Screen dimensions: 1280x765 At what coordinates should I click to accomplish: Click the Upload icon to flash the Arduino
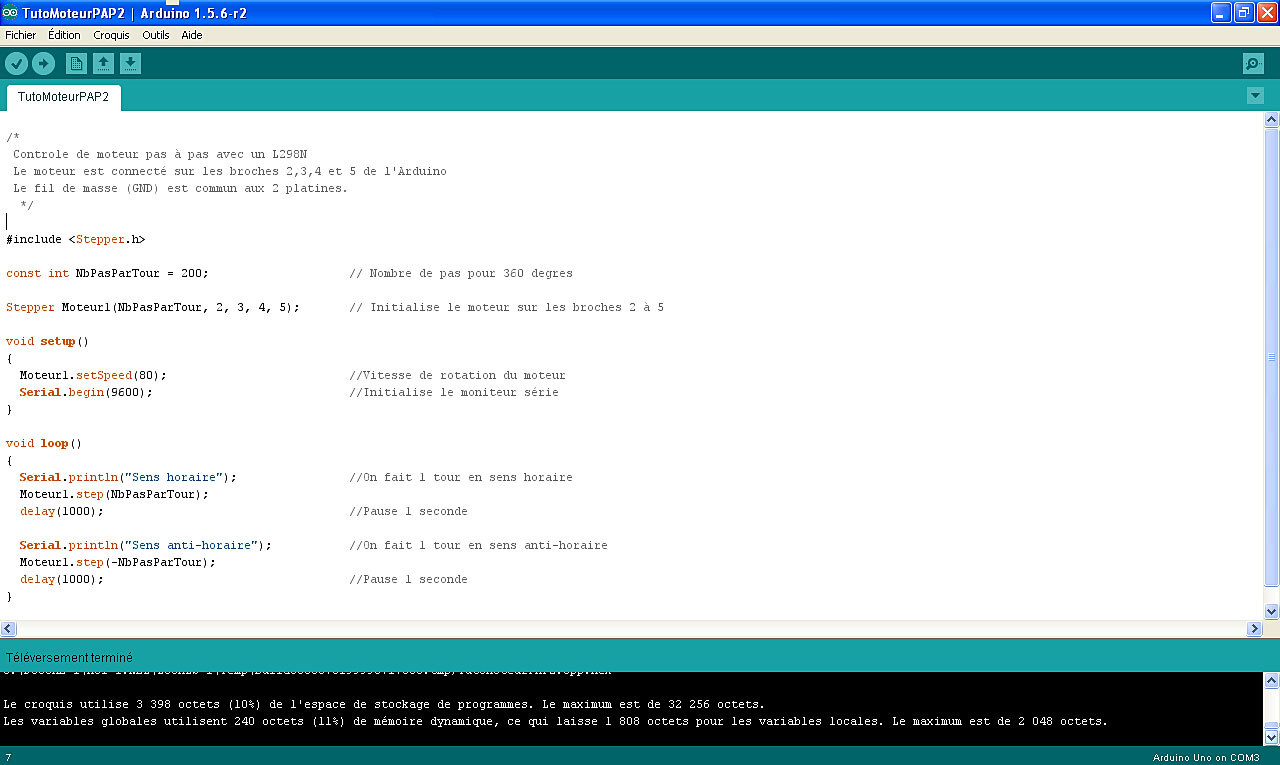(43, 62)
